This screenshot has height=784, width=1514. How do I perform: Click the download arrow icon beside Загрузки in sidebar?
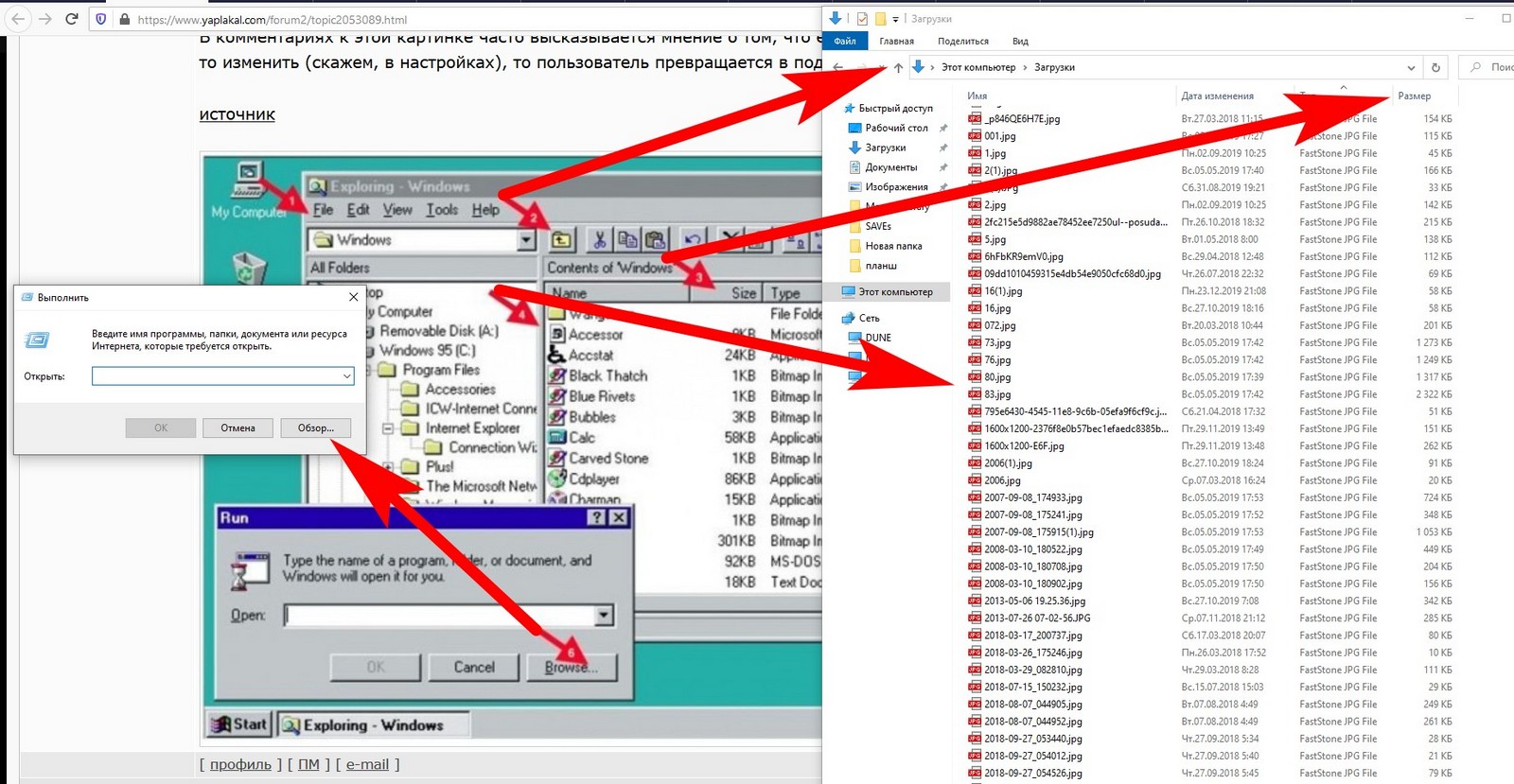click(854, 148)
